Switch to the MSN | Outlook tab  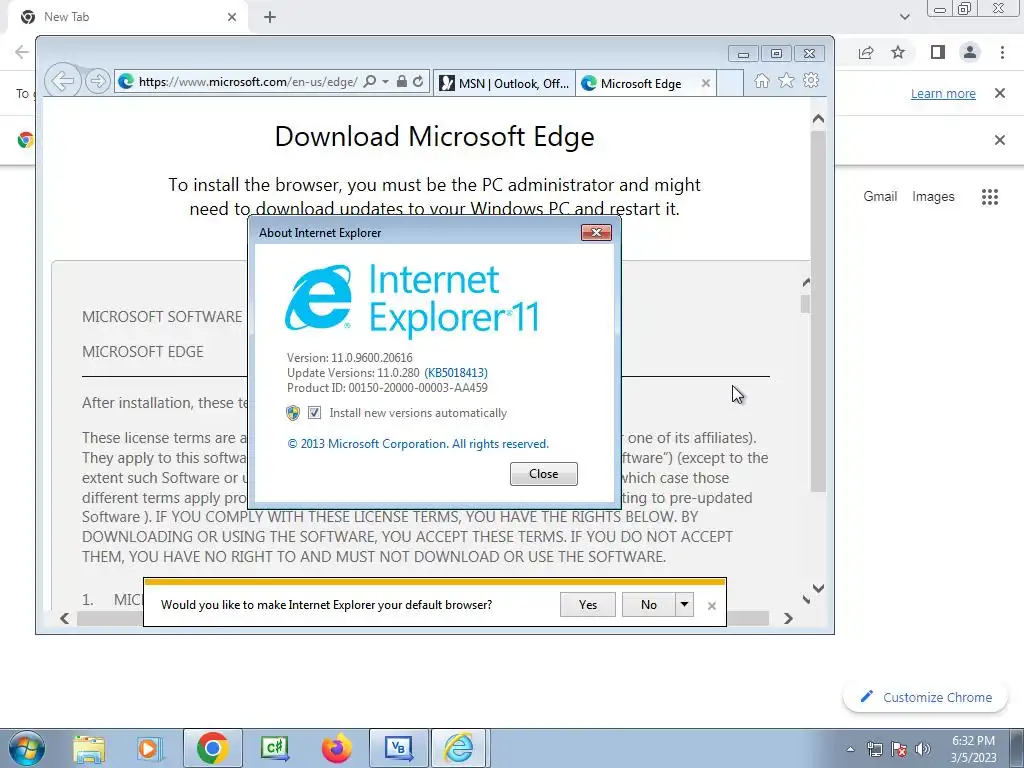coord(504,84)
